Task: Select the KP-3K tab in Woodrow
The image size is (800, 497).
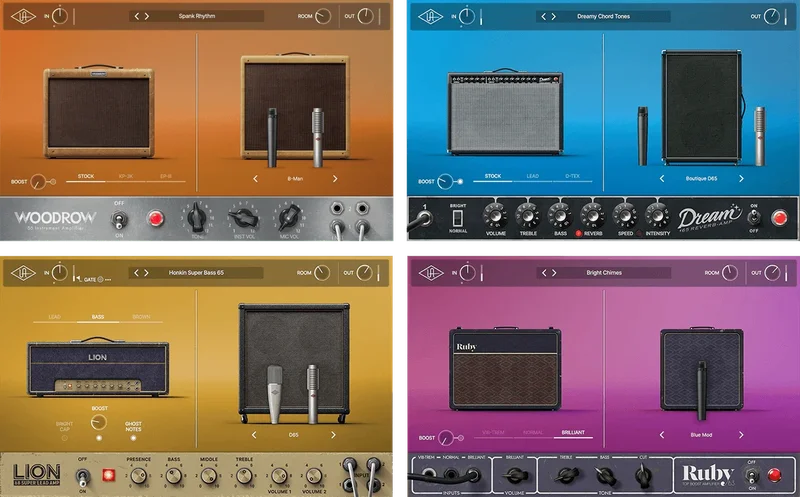Action: 126,177
